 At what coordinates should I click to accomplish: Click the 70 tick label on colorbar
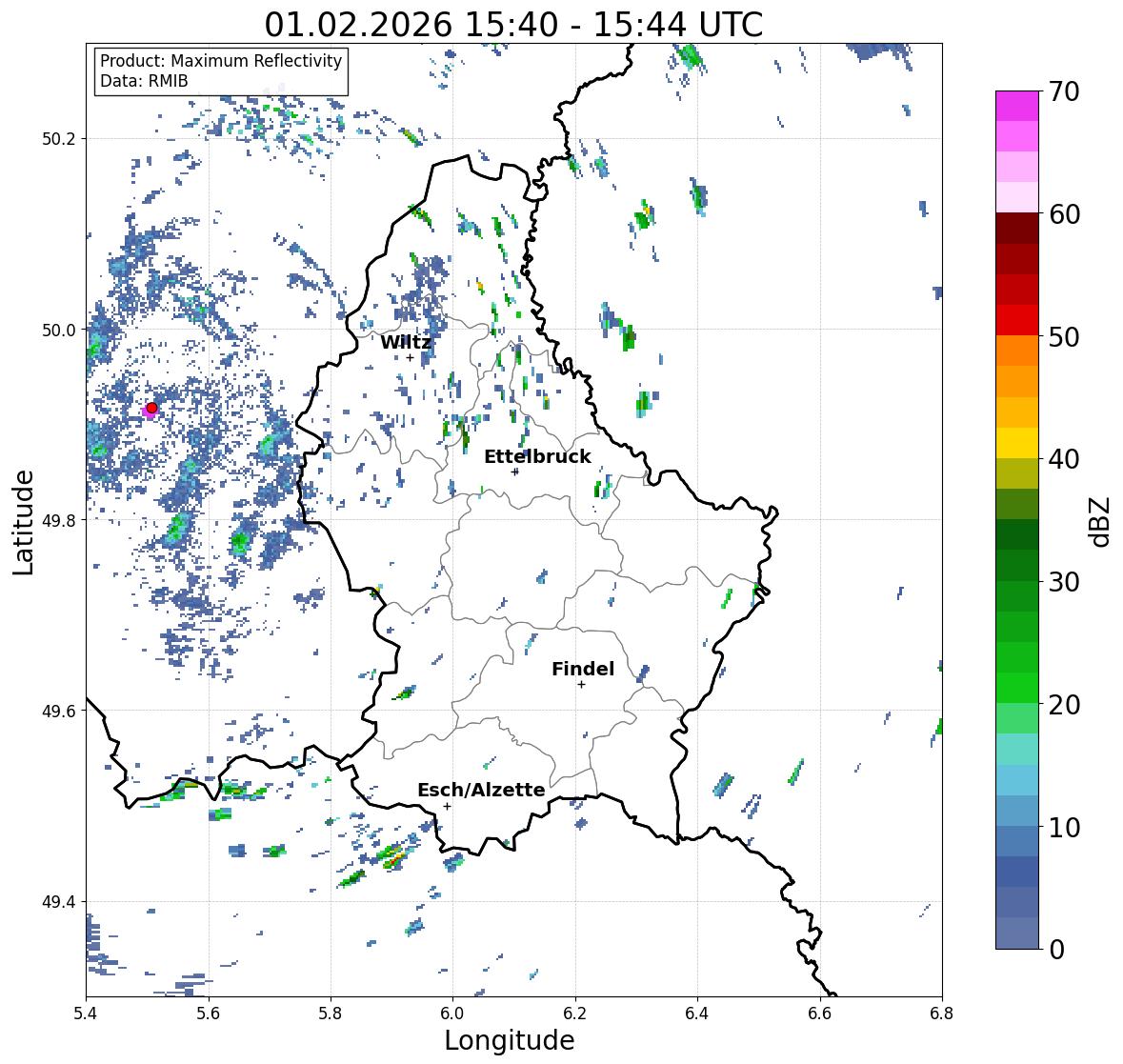point(1064,91)
